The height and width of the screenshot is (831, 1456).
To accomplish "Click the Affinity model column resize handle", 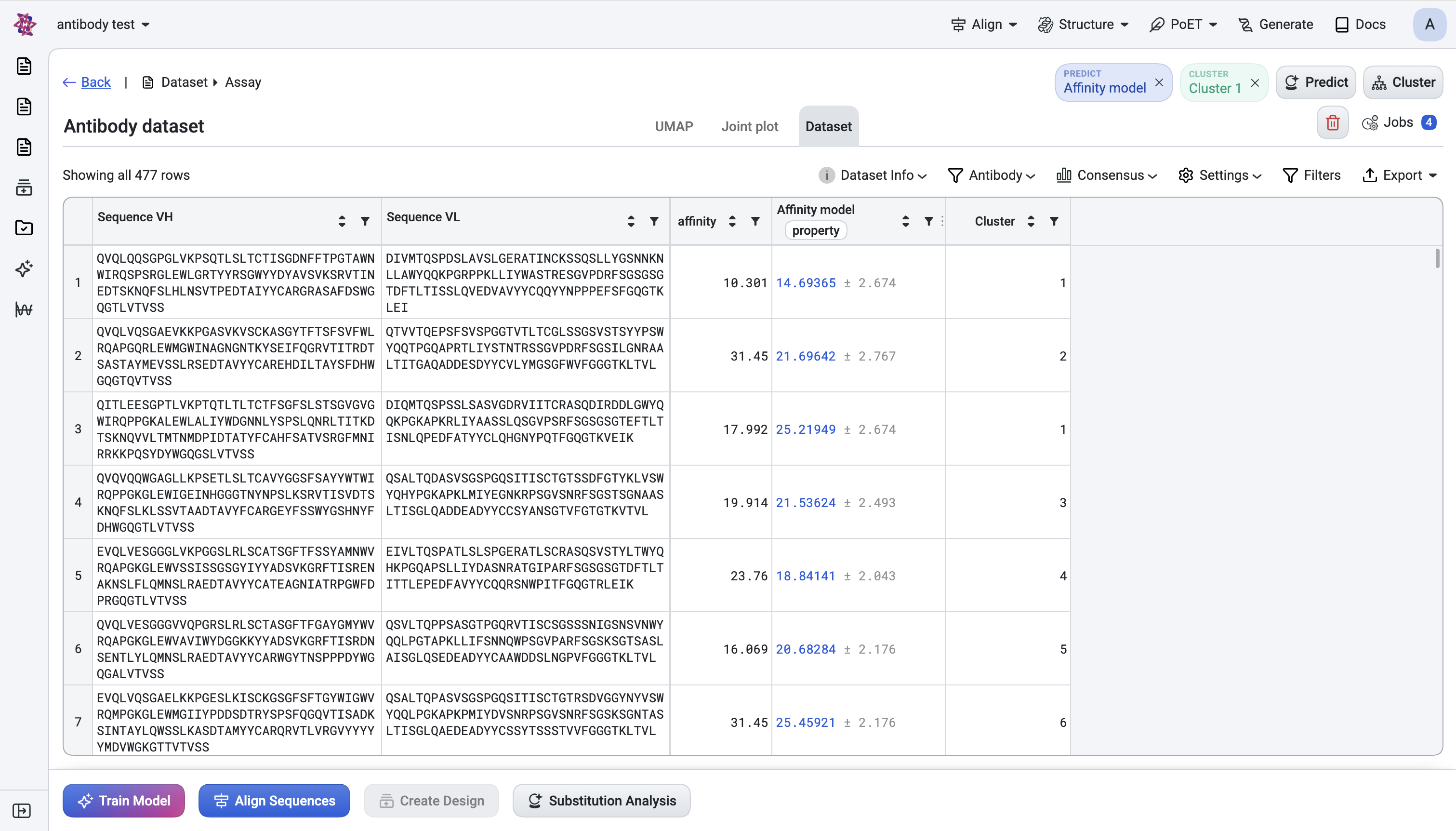I will (x=942, y=221).
